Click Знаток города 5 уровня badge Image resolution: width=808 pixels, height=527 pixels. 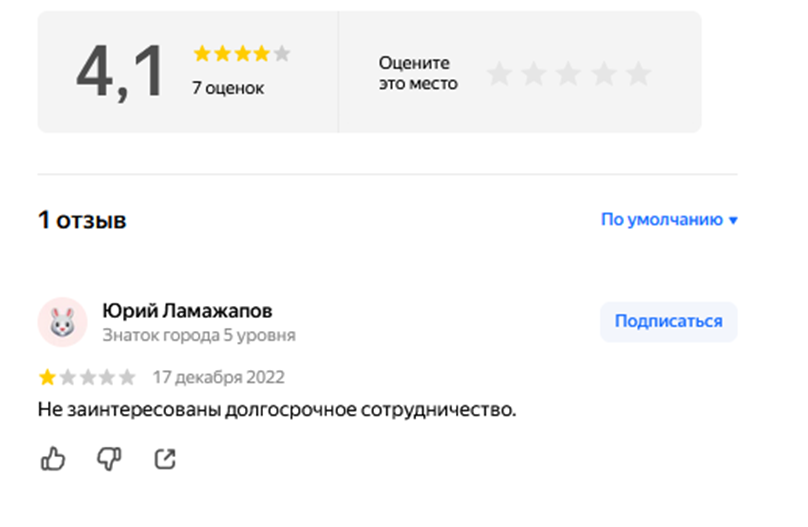point(199,335)
